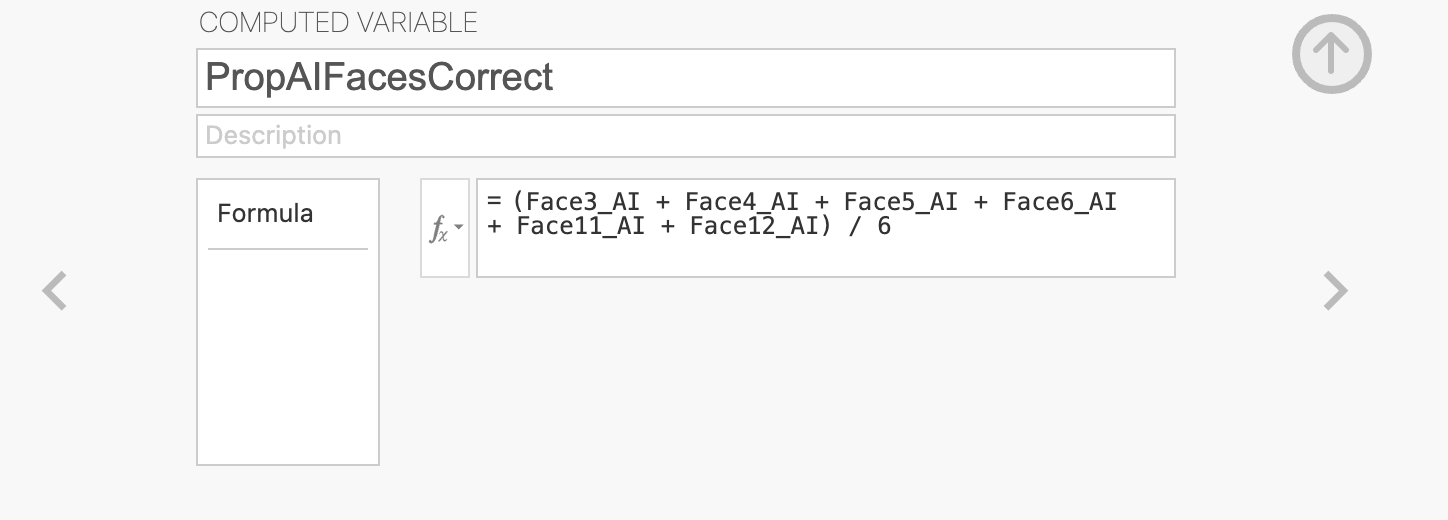Click the divisor 6 in the formula
1448x520 pixels.
click(x=884, y=226)
